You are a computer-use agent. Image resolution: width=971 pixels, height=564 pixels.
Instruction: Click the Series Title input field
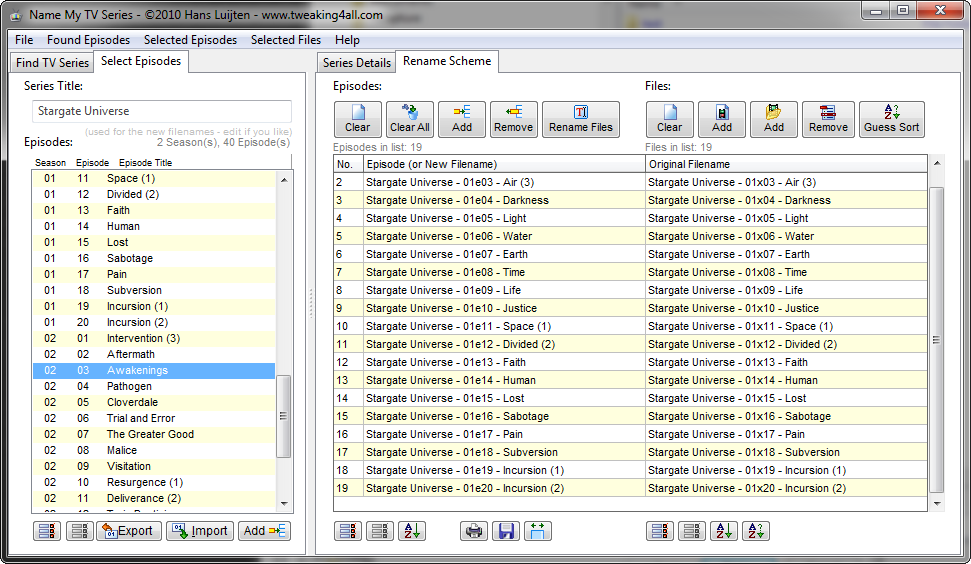[162, 111]
